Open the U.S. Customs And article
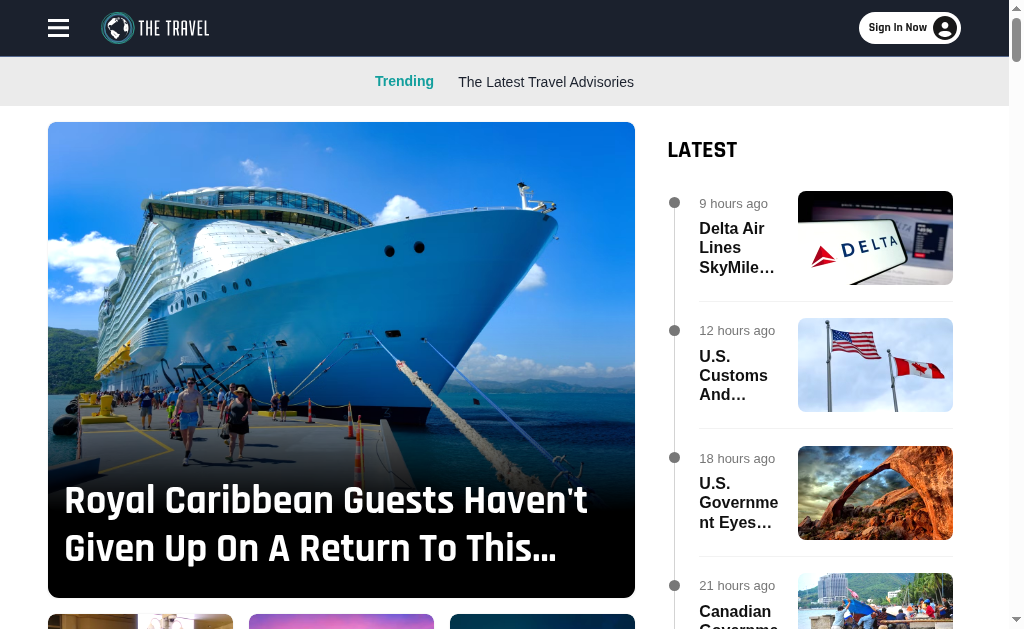Viewport: 1024px width, 629px height. 733,375
